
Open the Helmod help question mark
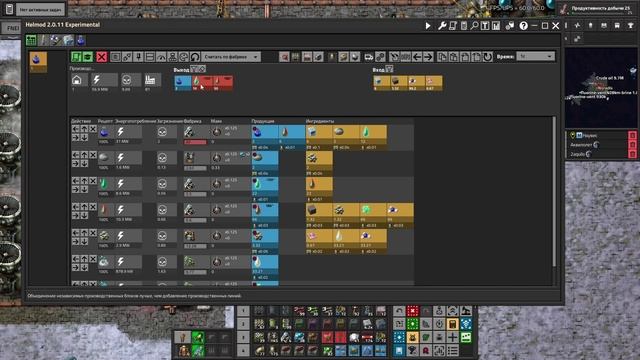point(523,26)
